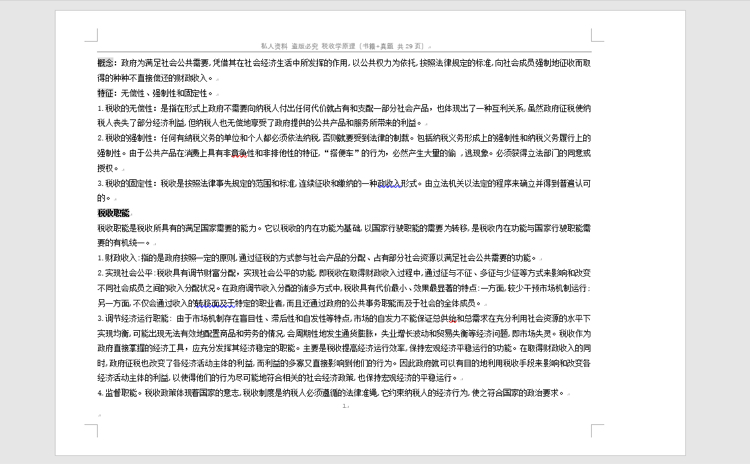The width and height of the screenshot is (750, 464).
Task: Click the blue-underlined text 转移面及于
Action: [x=215, y=303]
